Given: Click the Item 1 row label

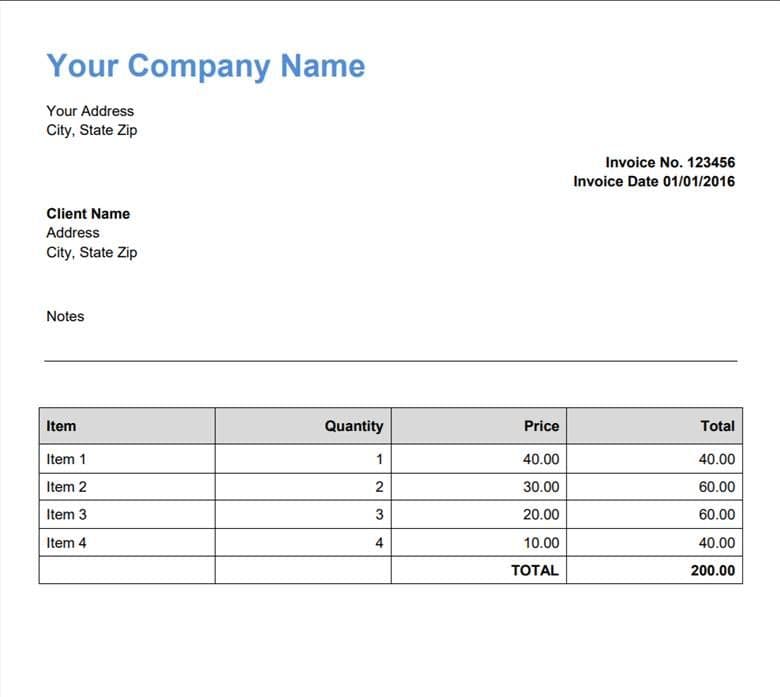Looking at the screenshot, I should point(66,459).
